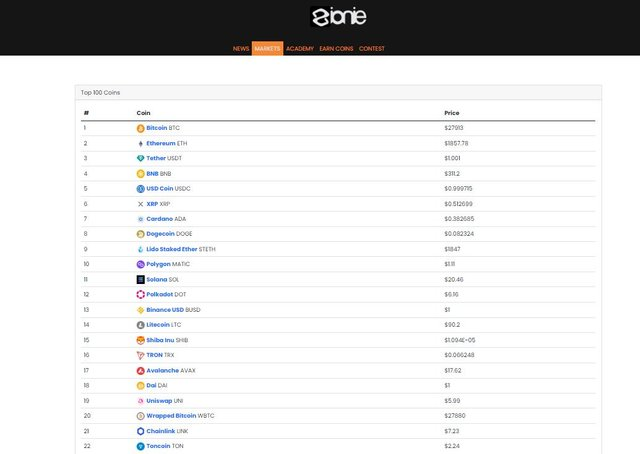The width and height of the screenshot is (640, 454).
Task: Click the Bionie logo in the header
Action: pos(338,17)
